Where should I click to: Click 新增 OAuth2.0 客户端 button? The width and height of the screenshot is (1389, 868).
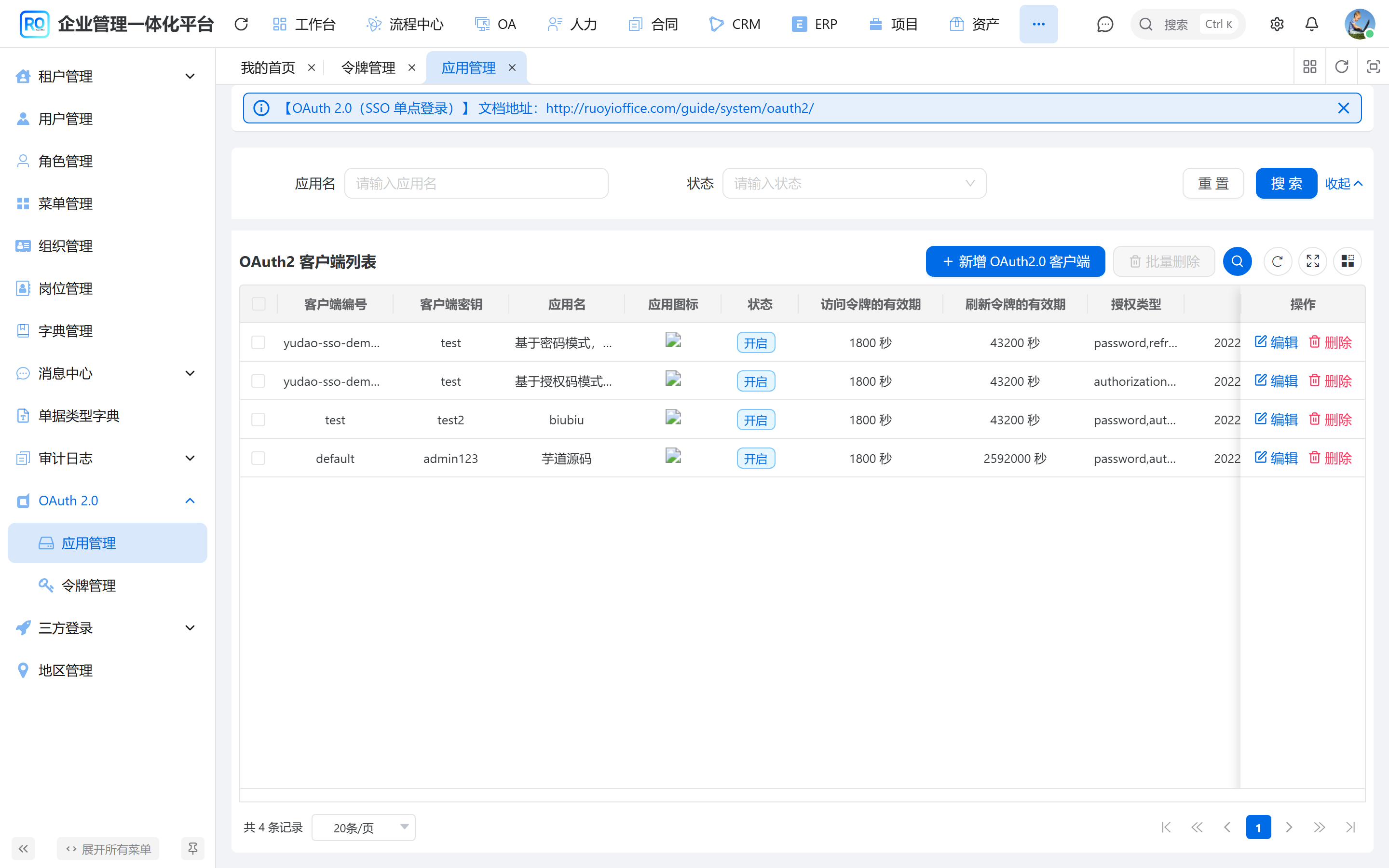pos(1015,261)
